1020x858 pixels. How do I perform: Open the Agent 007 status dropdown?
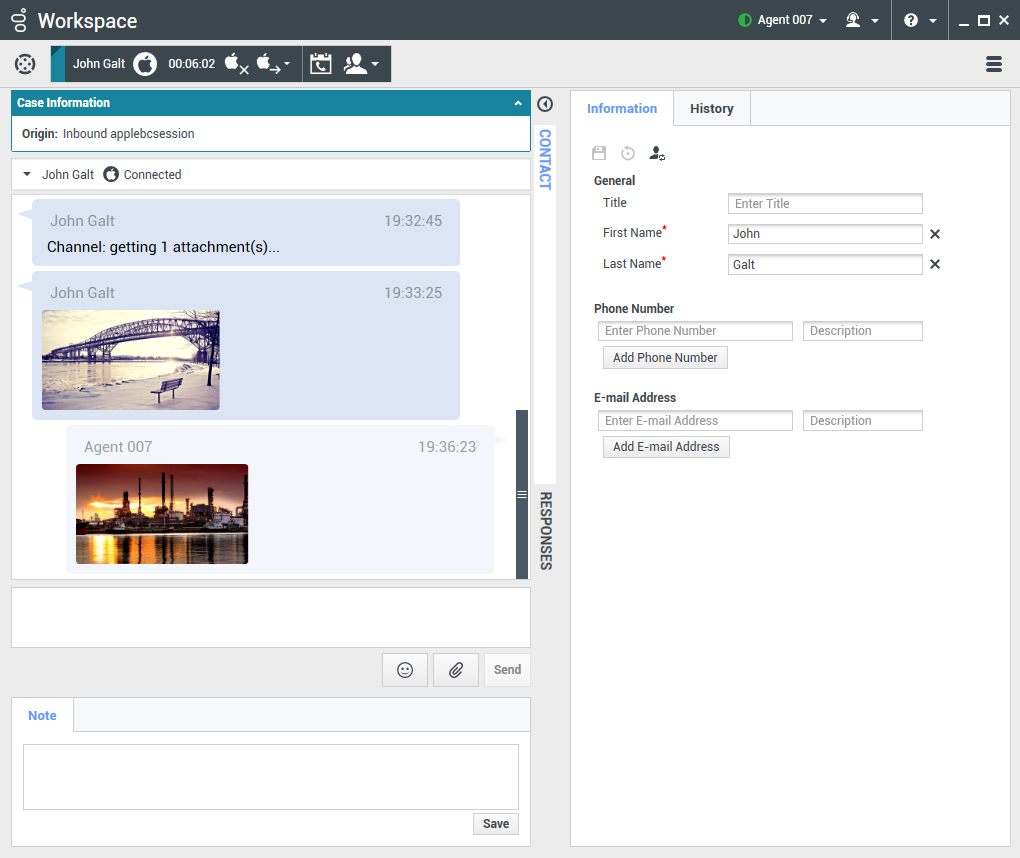click(x=783, y=20)
